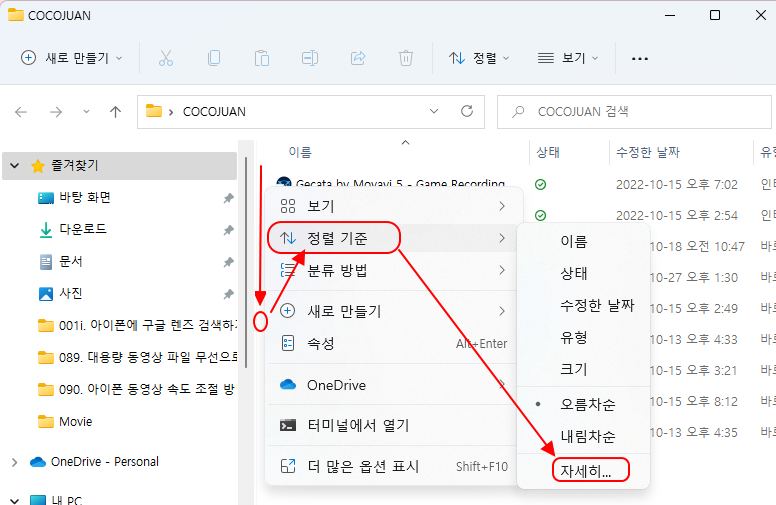
Task: Click the synced status icon for Gecata
Action: tap(540, 185)
